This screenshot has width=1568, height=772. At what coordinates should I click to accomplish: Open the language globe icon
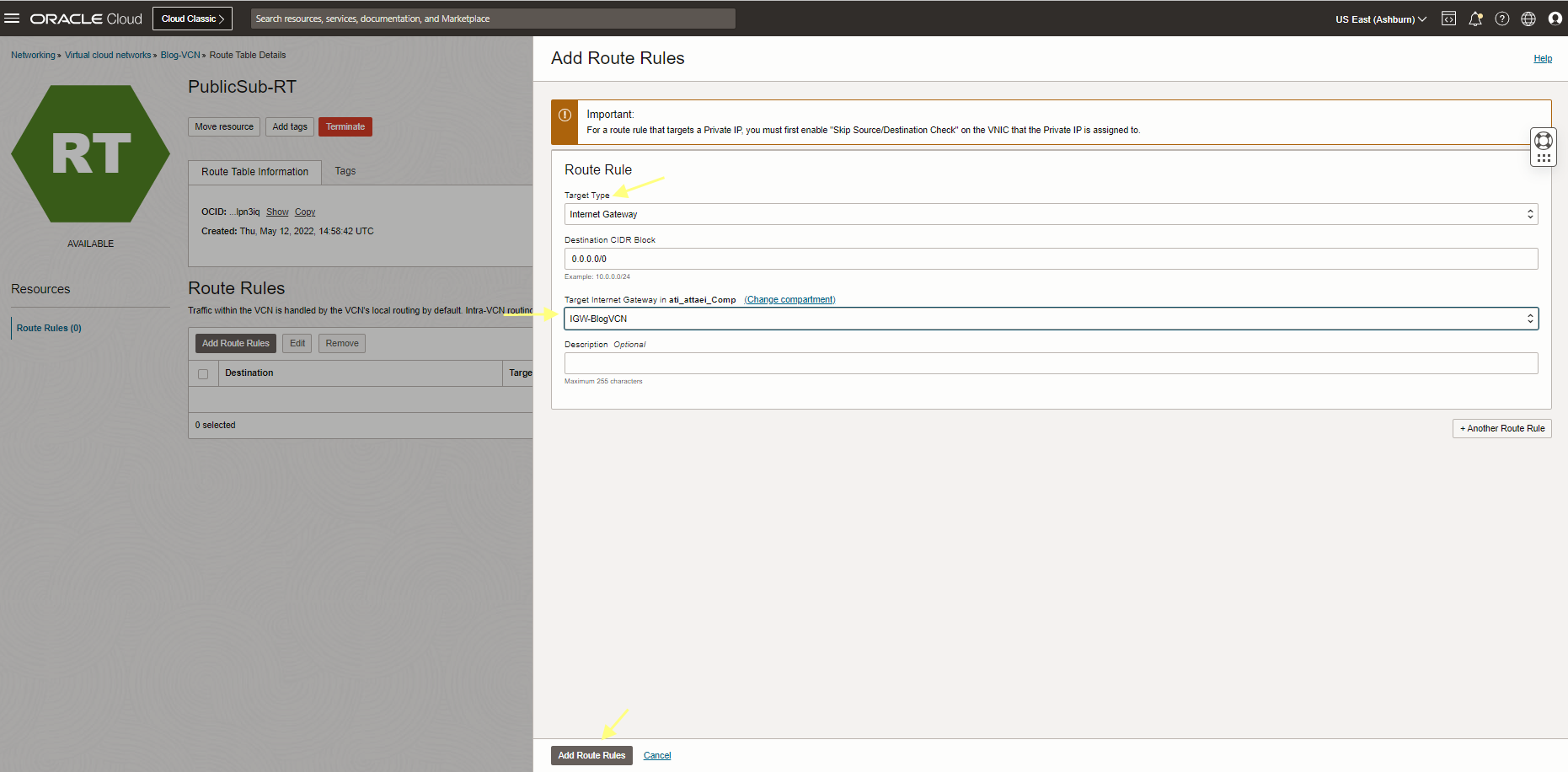[1528, 19]
